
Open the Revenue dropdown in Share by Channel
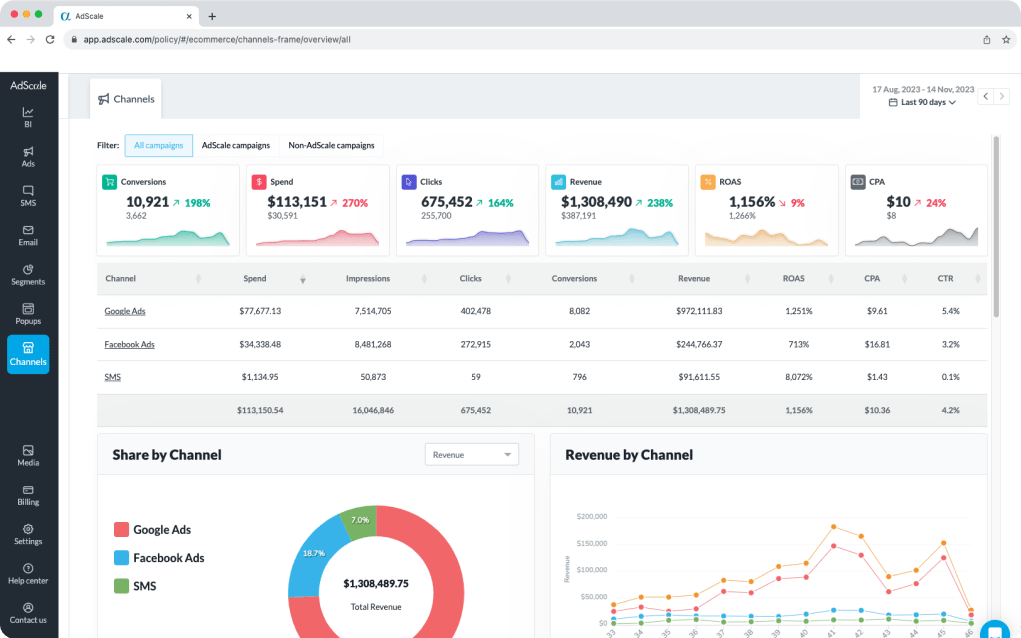[472, 455]
